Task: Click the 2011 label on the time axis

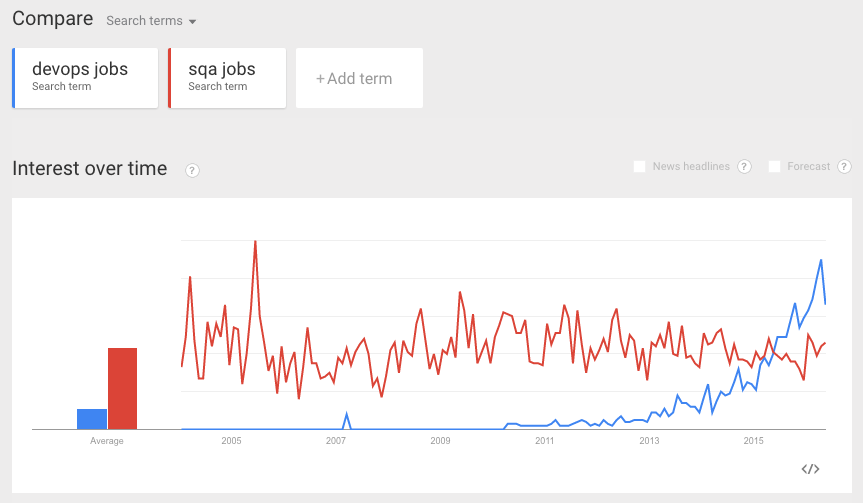Action: [x=545, y=441]
